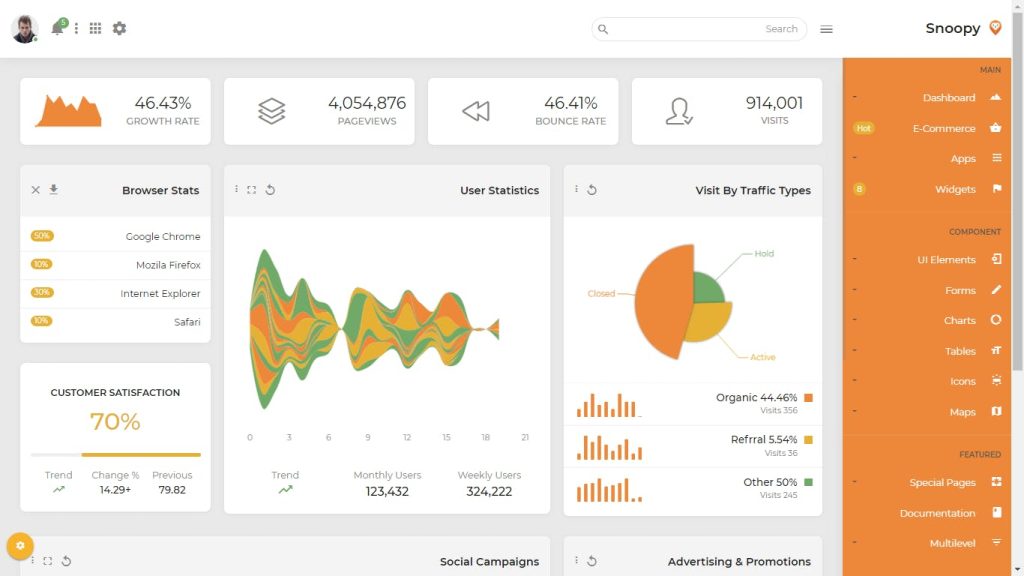Expand the Forms item in the sidebar
1024x576 pixels.
pyautogui.click(x=960, y=290)
